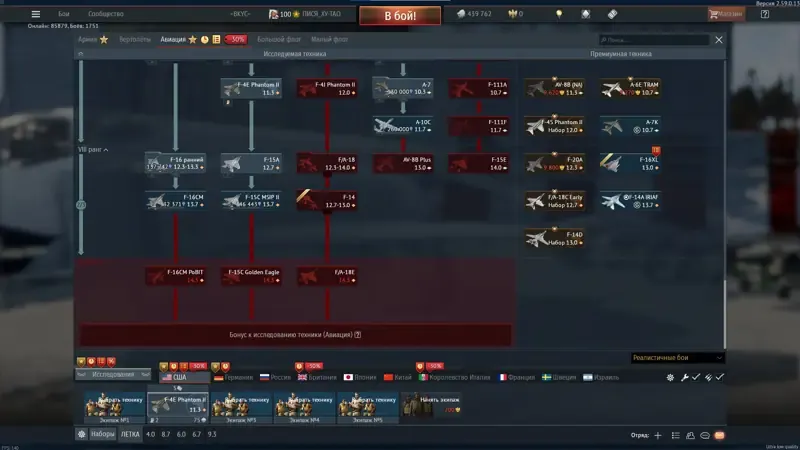Click the help question mark icon
The image size is (800, 450).
coord(764,14)
